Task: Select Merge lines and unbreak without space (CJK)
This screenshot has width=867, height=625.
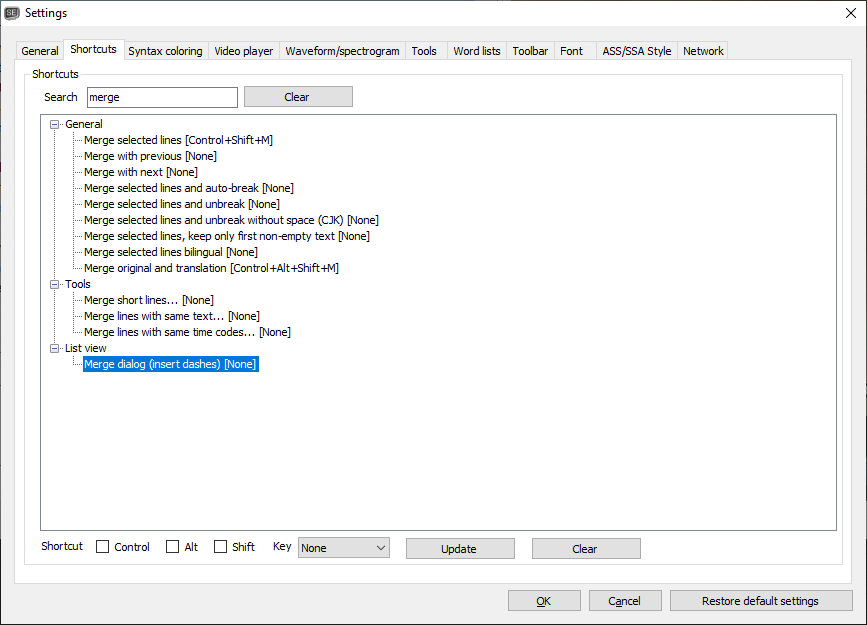Action: pyautogui.click(x=231, y=220)
